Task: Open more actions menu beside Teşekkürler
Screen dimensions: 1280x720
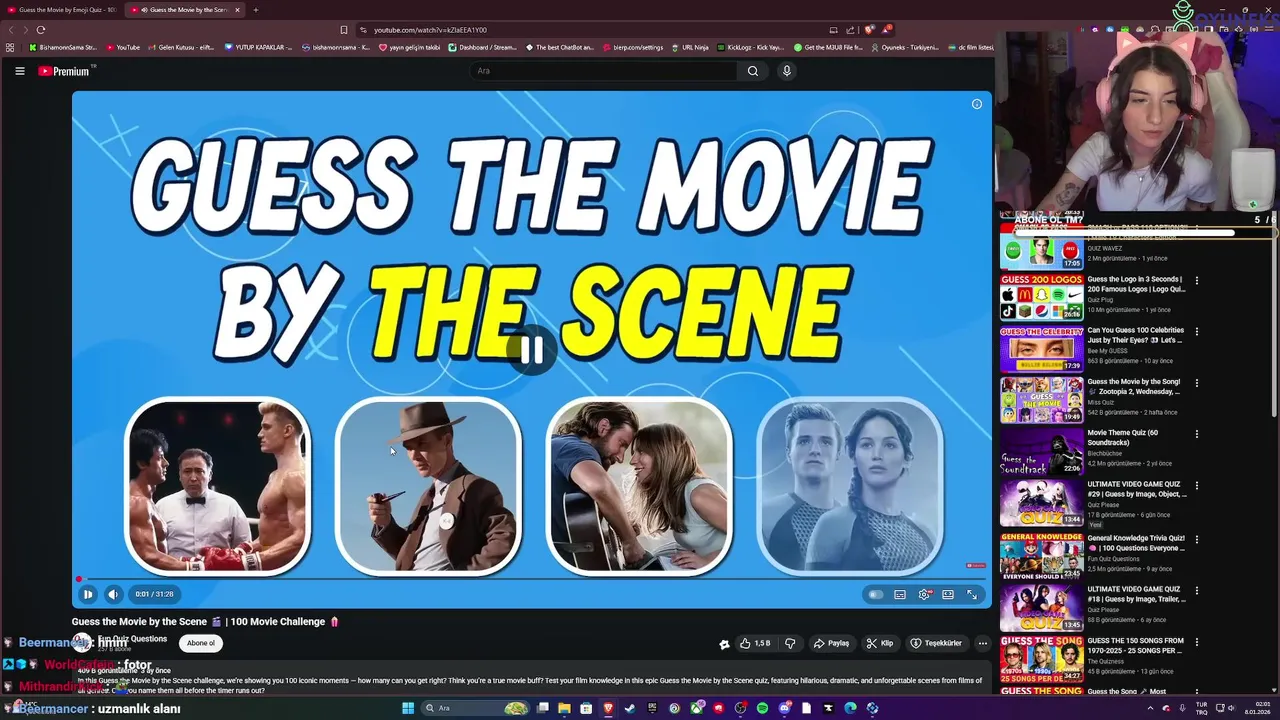Action: point(983,644)
